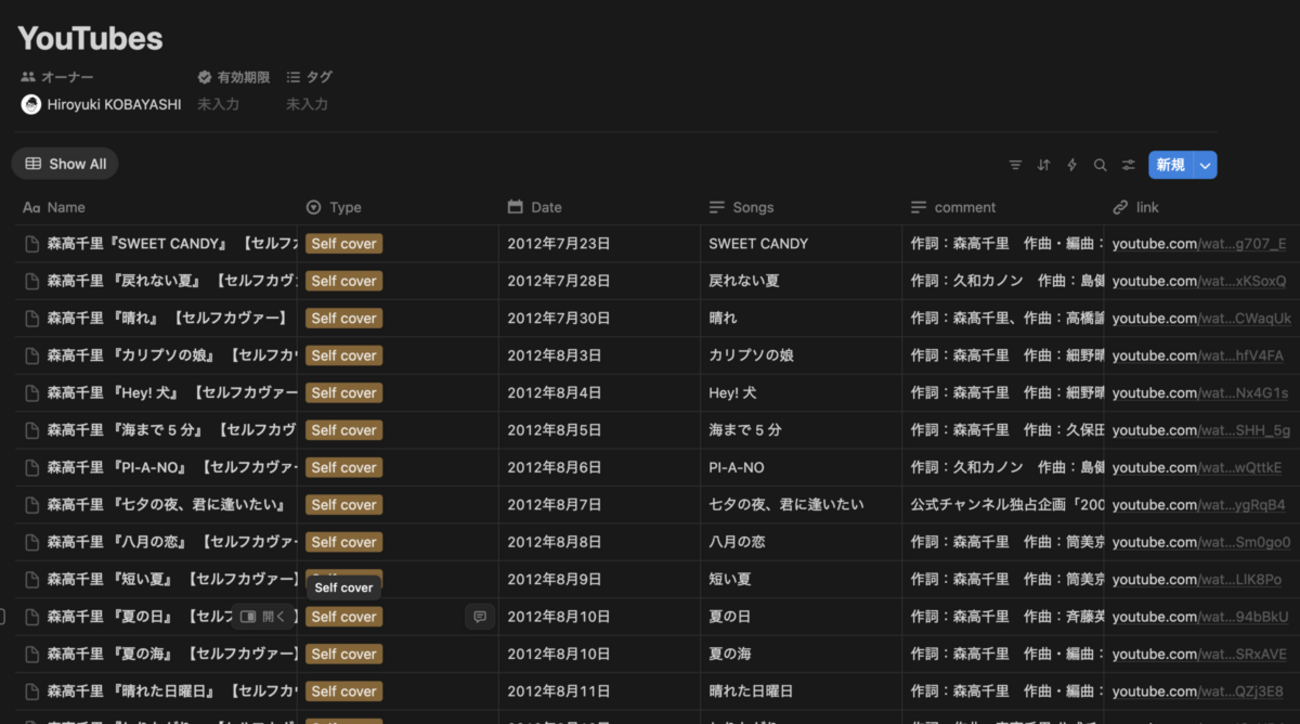Viewport: 1300px width, 724px height.
Task: Click Self cover tag in 晴れ row
Action: (x=344, y=318)
